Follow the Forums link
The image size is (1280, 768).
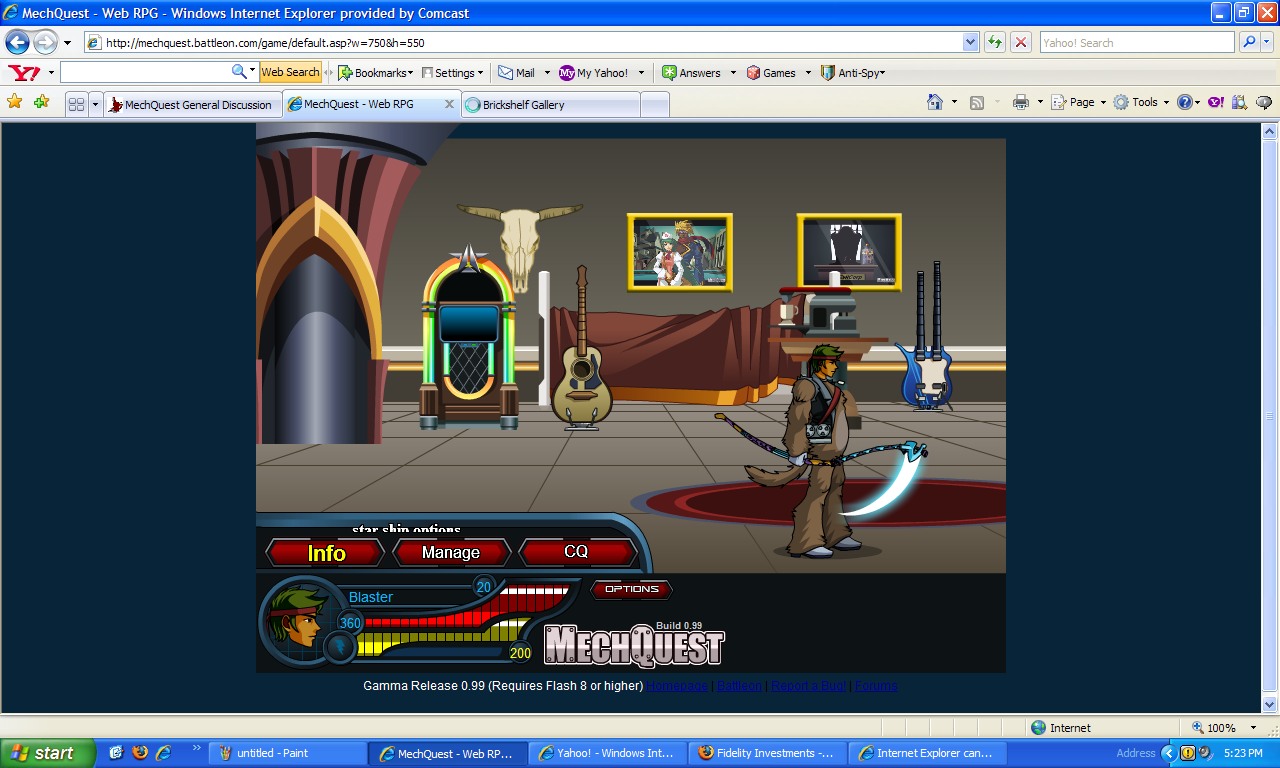[876, 686]
